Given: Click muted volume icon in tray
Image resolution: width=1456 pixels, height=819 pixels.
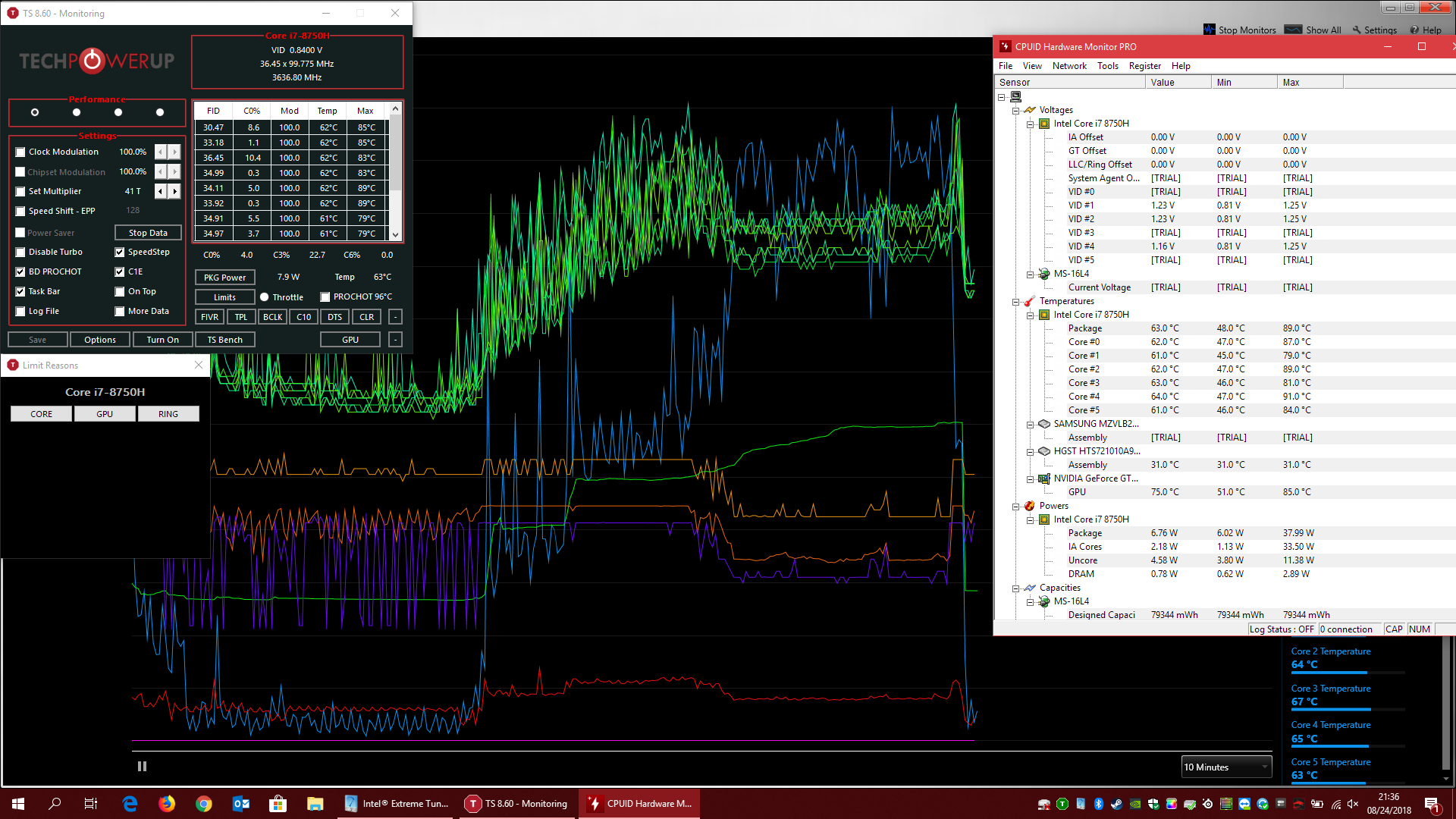Looking at the screenshot, I should [1353, 804].
